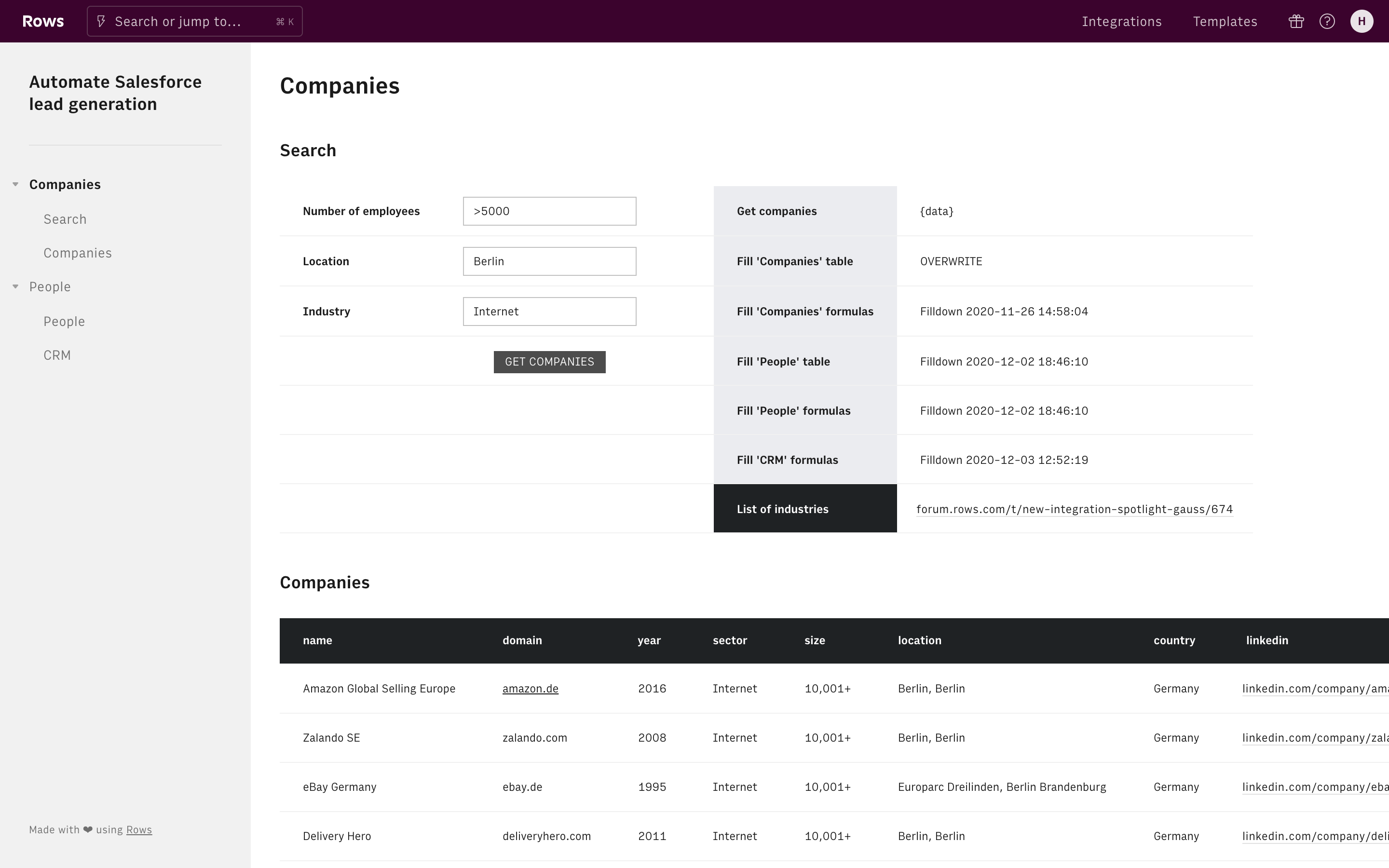Viewport: 1389px width, 868px height.
Task: Open the forum.rows.com industries link
Action: point(1075,509)
